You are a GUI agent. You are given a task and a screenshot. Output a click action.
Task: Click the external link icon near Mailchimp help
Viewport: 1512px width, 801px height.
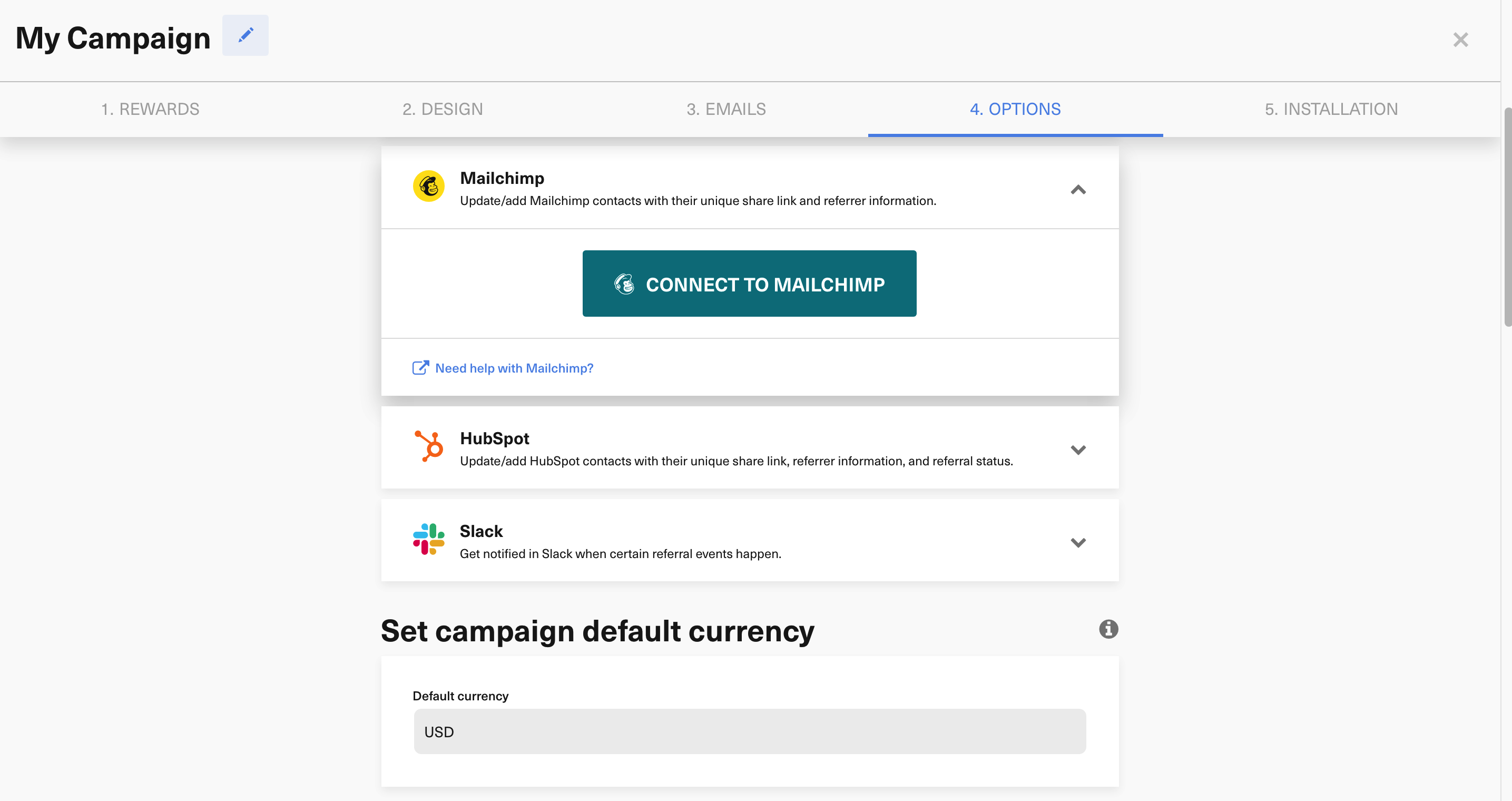420,368
